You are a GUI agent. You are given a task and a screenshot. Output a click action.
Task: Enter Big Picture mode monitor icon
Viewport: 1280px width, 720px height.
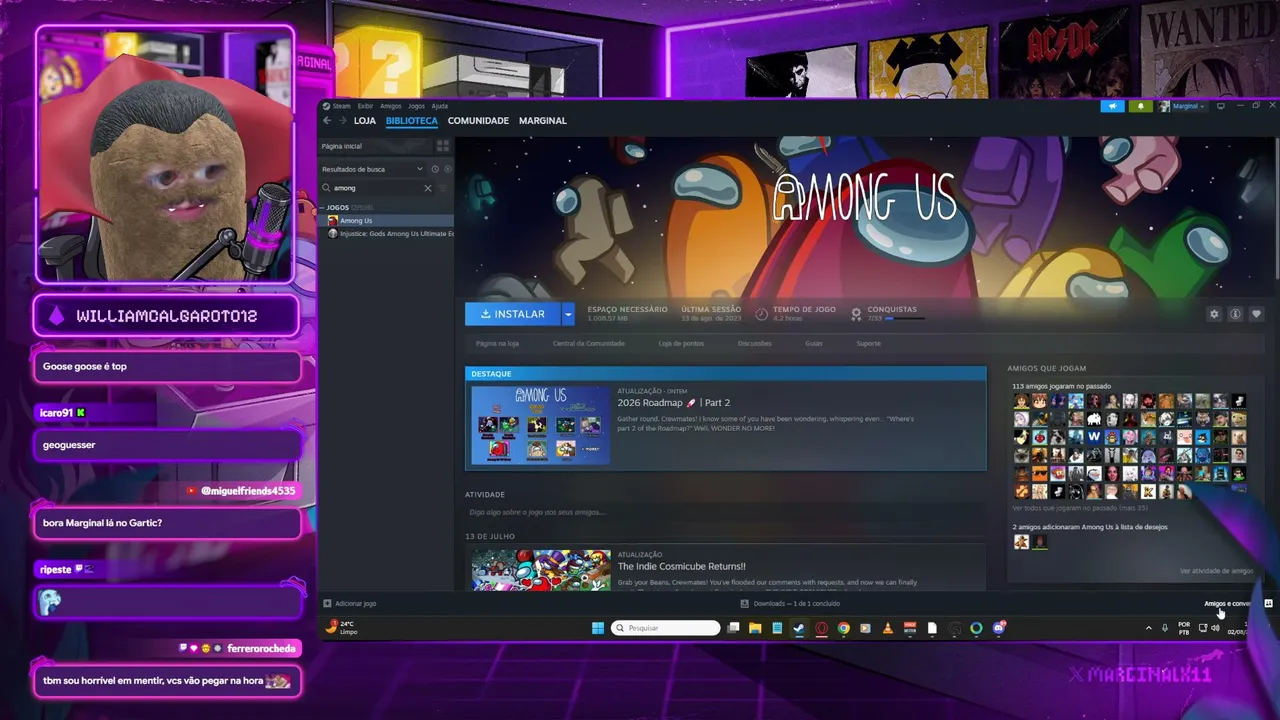click(x=1220, y=106)
